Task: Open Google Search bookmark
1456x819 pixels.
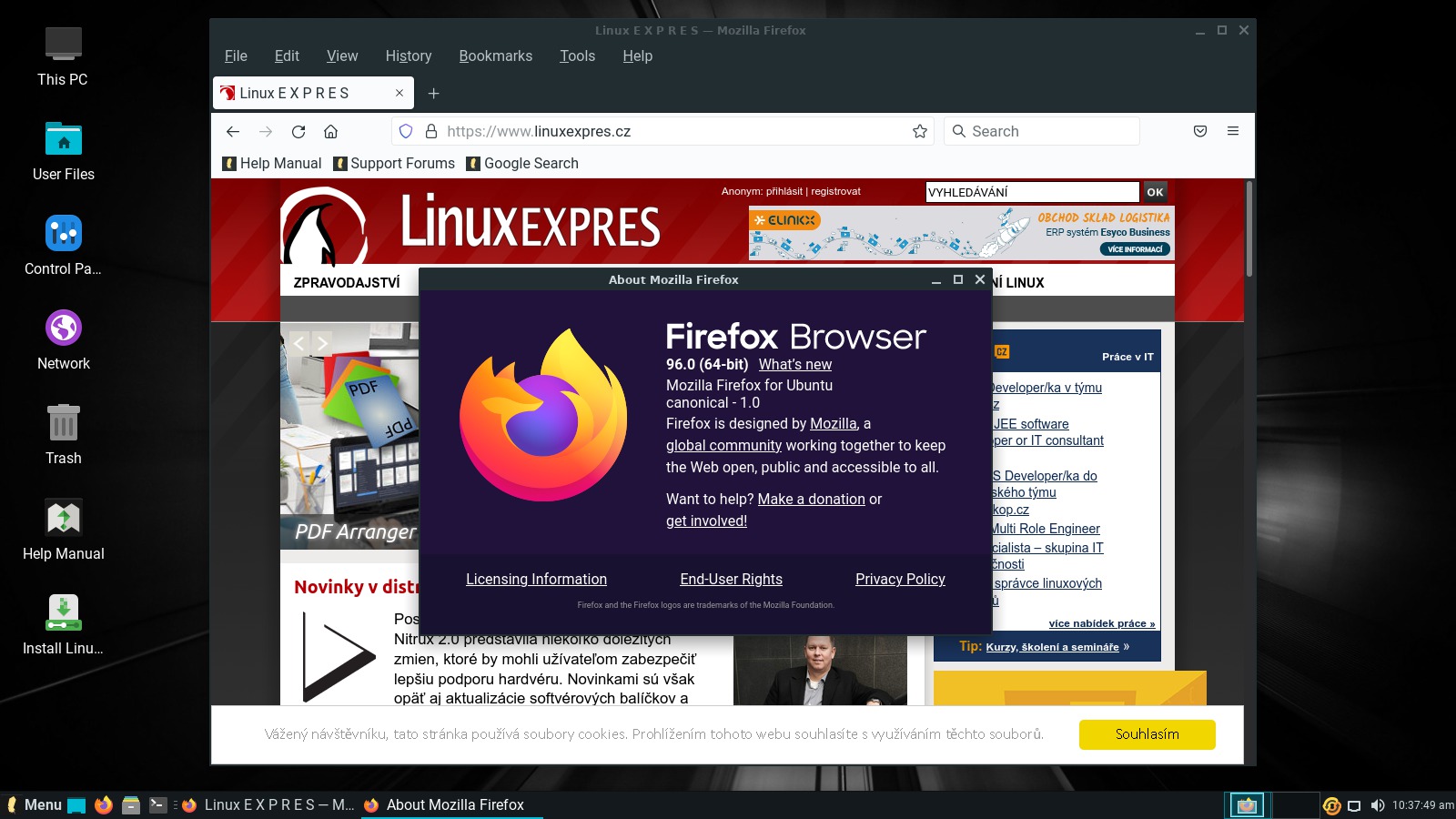Action: click(x=522, y=163)
